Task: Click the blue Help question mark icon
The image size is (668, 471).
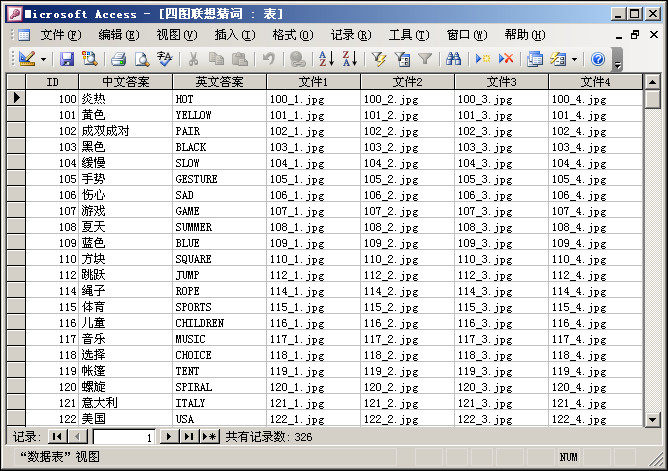Action: coord(598,59)
